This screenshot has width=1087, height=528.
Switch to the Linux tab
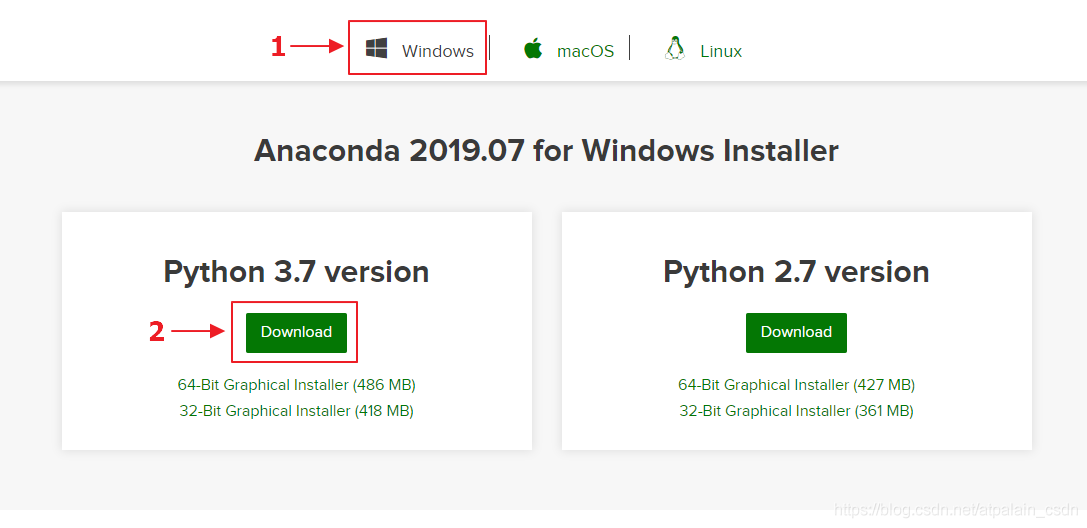tap(703, 50)
